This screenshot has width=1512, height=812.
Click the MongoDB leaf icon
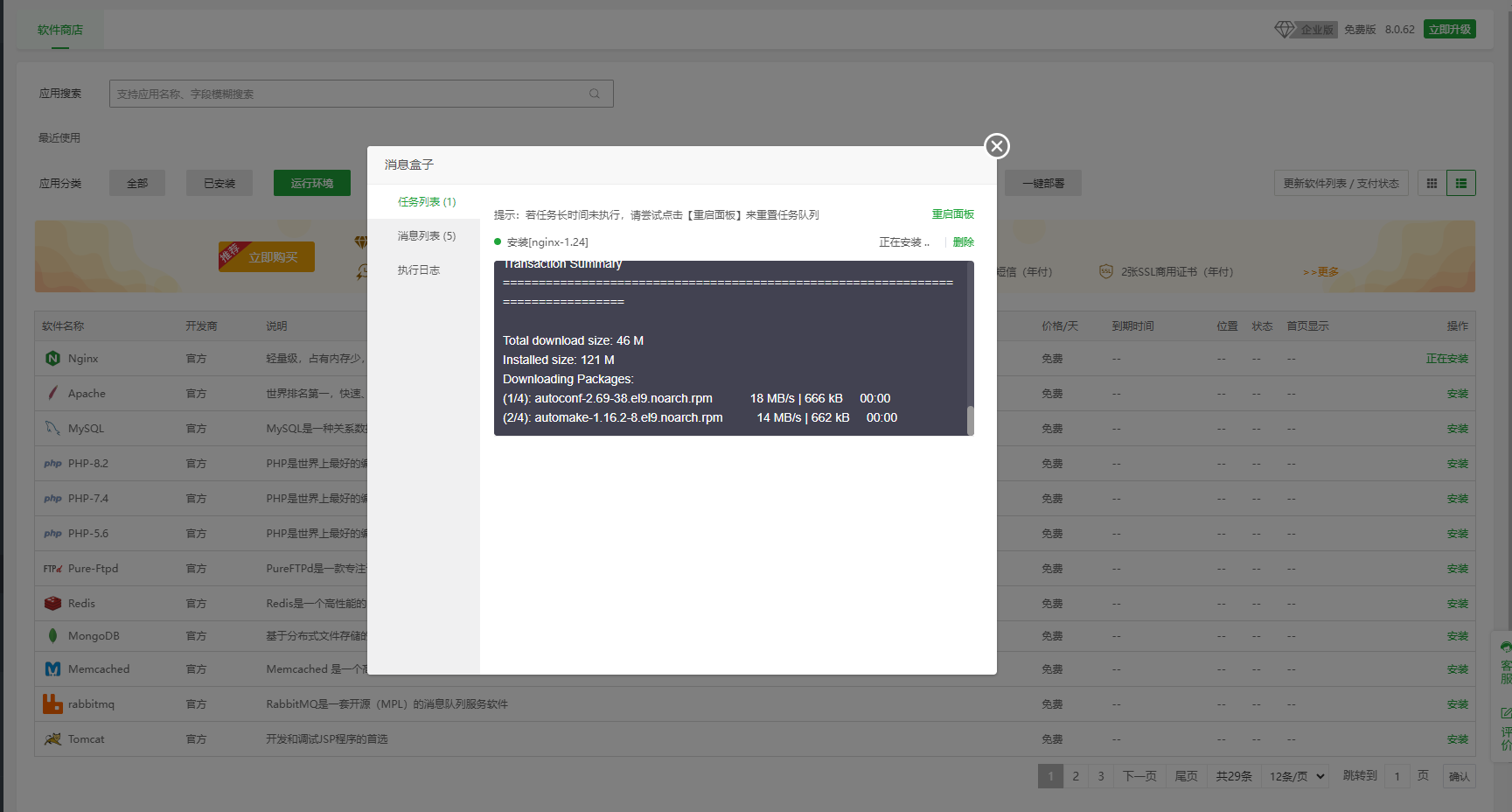pyautogui.click(x=52, y=636)
